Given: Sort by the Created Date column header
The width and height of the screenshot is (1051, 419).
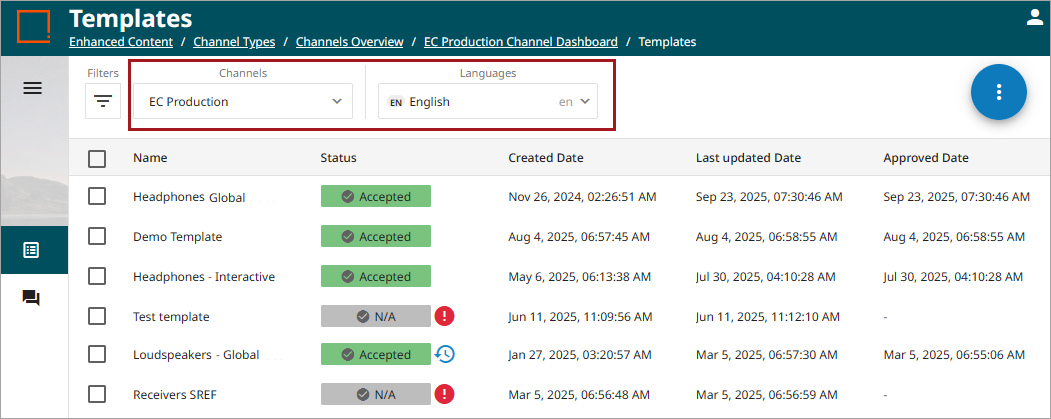Looking at the screenshot, I should 546,158.
